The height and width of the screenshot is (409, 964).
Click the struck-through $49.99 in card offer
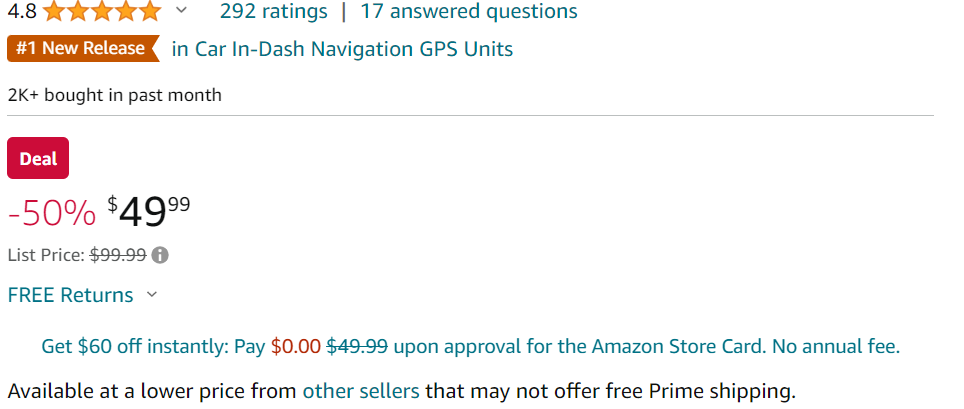pyautogui.click(x=357, y=347)
